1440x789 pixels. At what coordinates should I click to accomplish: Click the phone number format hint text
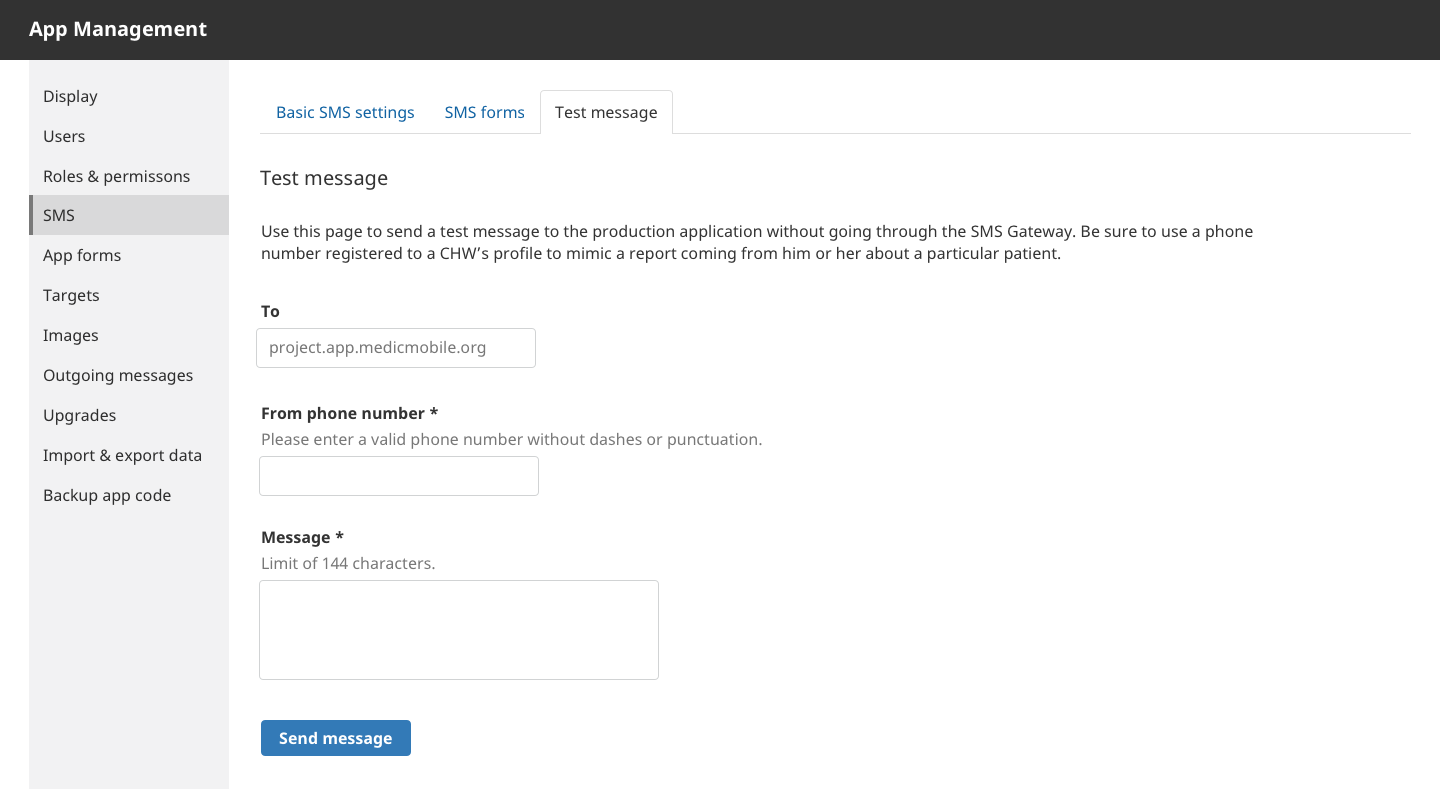point(511,439)
